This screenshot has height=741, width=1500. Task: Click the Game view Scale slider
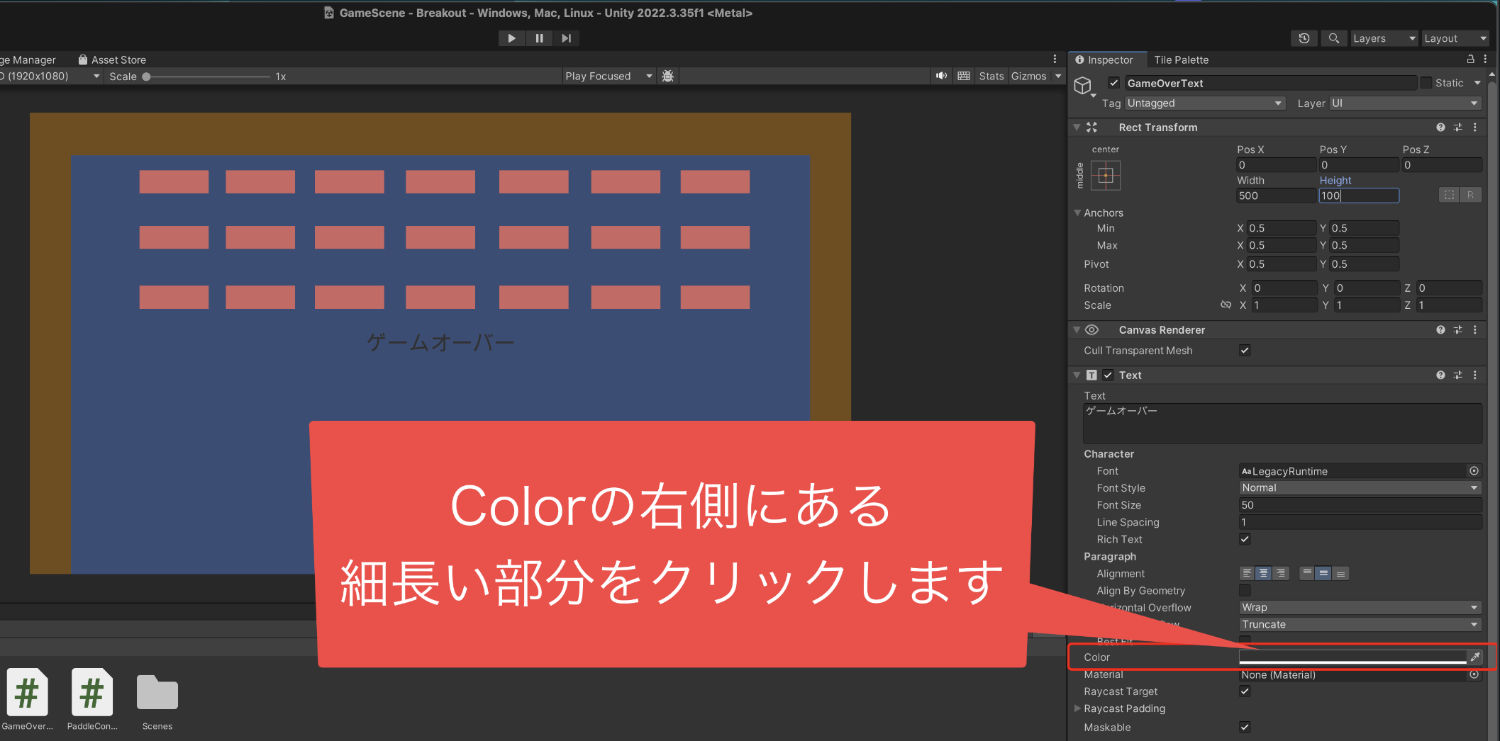click(x=207, y=76)
